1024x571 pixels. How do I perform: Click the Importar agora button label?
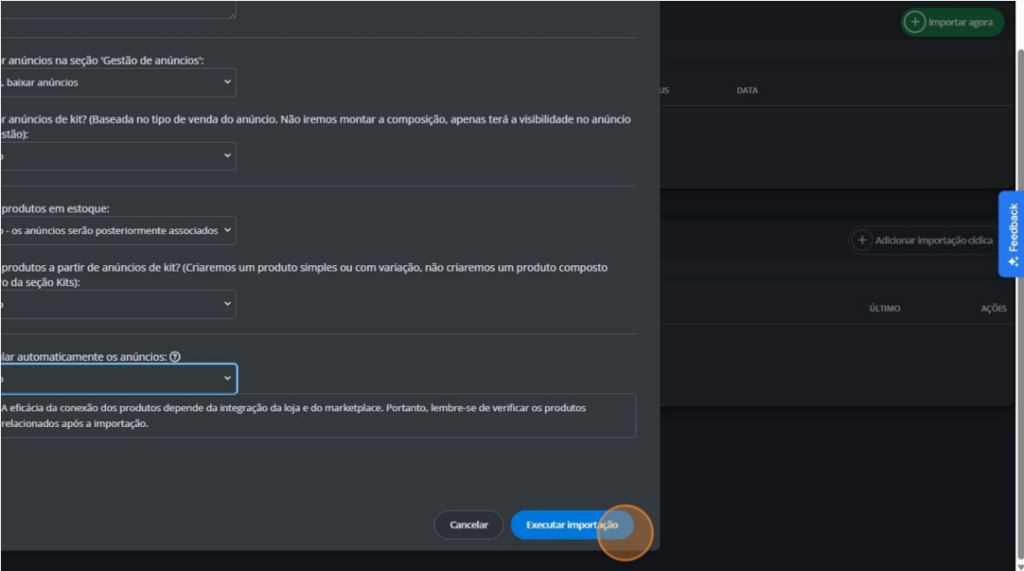pyautogui.click(x=960, y=22)
